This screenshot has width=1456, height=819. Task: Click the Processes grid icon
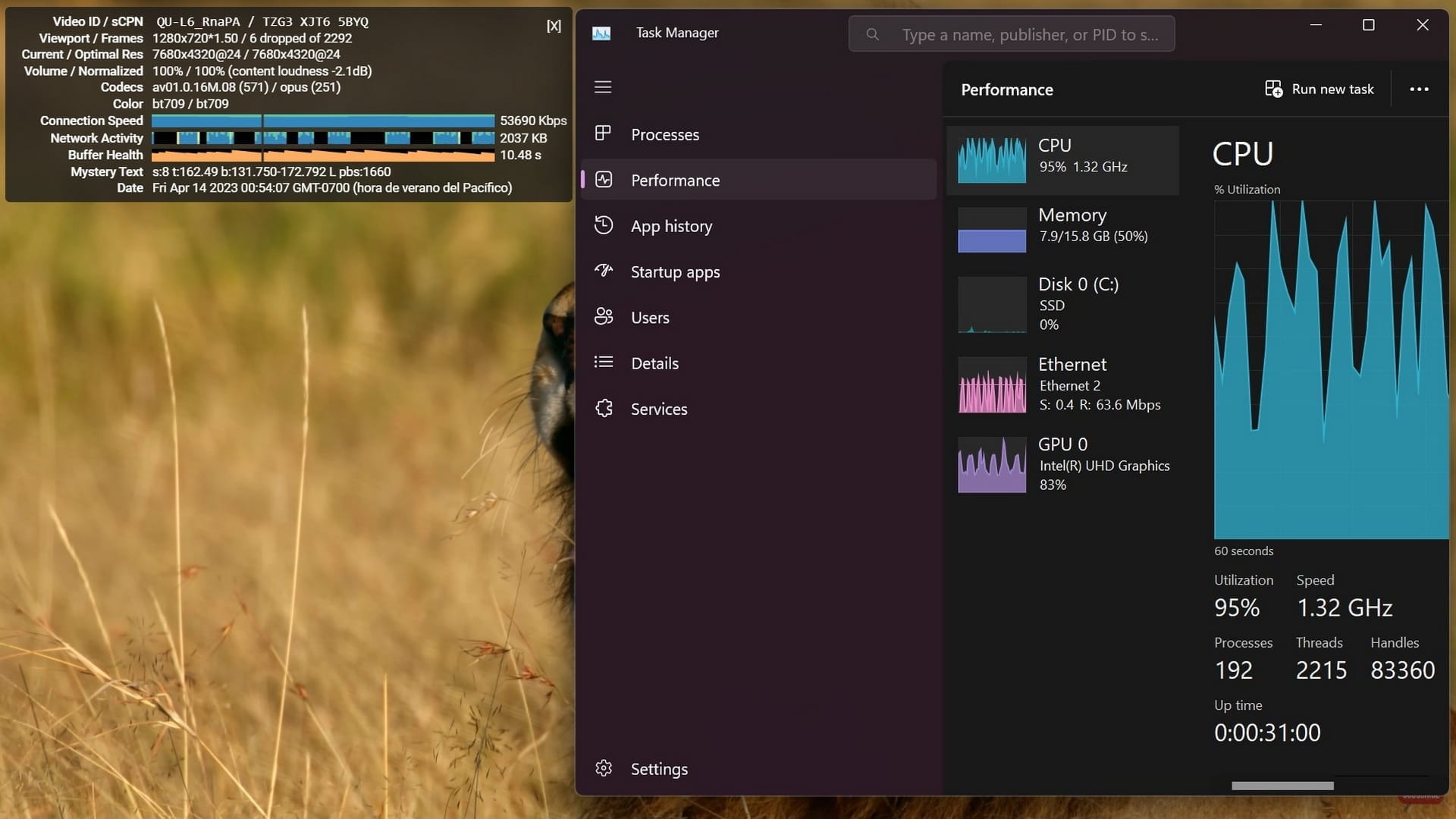tap(603, 133)
